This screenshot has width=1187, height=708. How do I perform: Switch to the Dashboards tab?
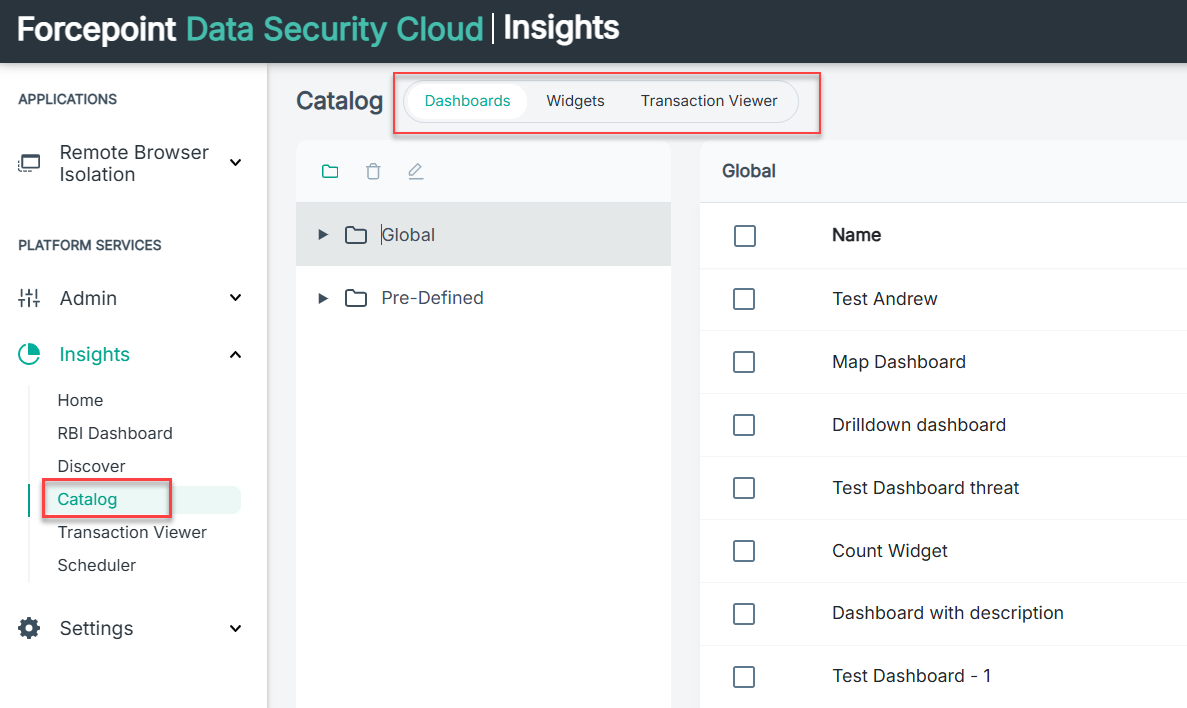pyautogui.click(x=467, y=101)
